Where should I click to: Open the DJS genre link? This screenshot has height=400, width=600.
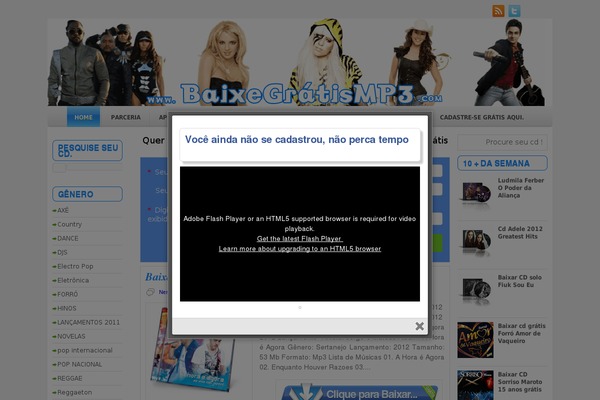[62, 252]
